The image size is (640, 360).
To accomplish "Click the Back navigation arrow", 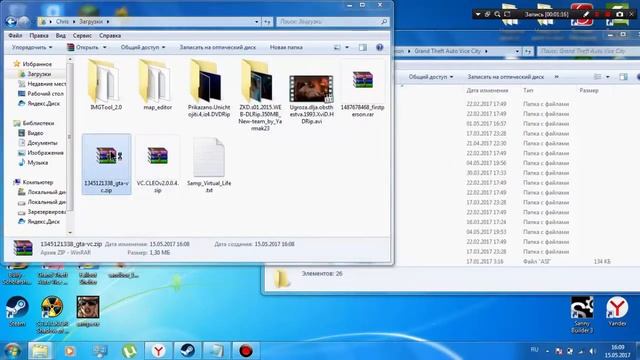I will click(11, 21).
